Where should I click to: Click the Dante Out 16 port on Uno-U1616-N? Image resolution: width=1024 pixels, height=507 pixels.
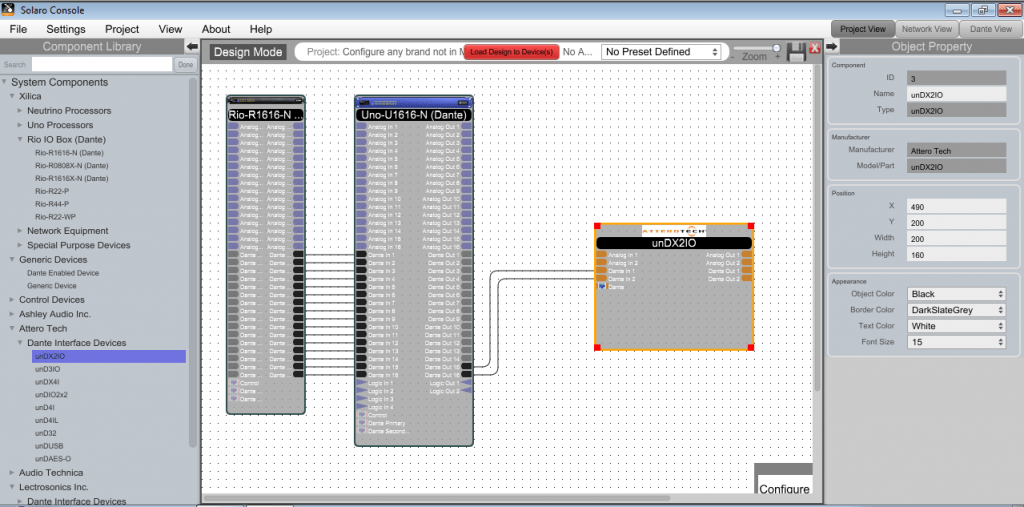(x=466, y=375)
